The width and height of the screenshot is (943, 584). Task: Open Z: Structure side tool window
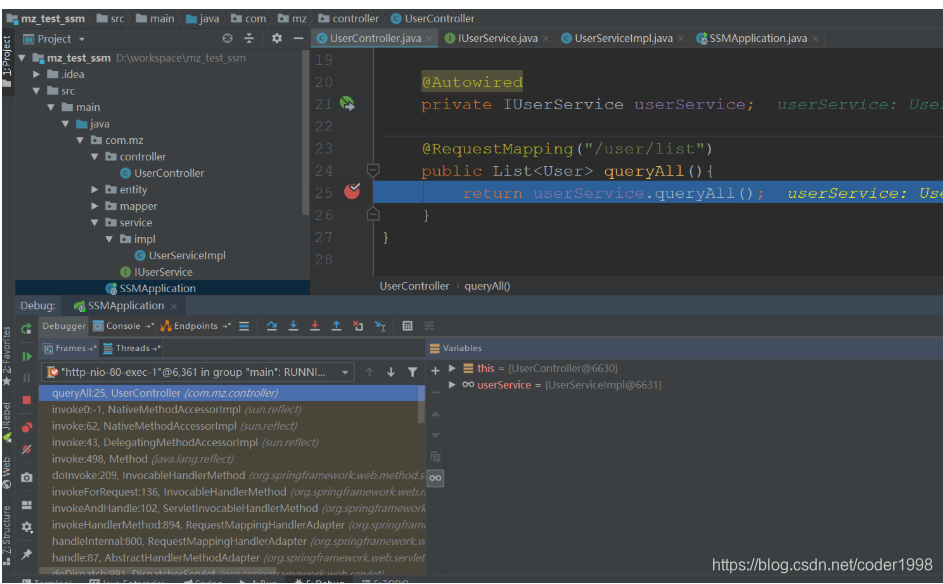7,535
